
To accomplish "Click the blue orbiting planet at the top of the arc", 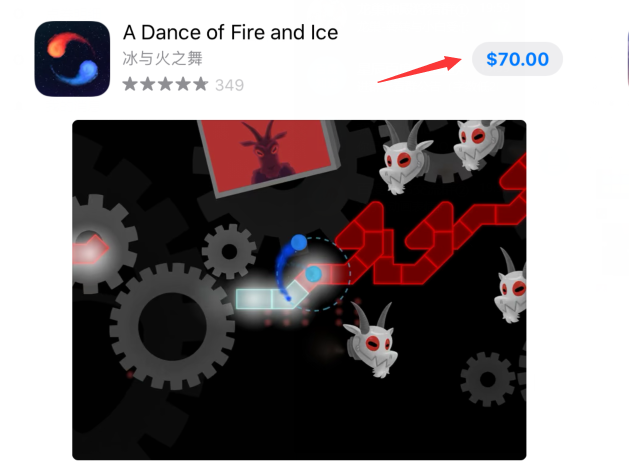I will point(298,243).
